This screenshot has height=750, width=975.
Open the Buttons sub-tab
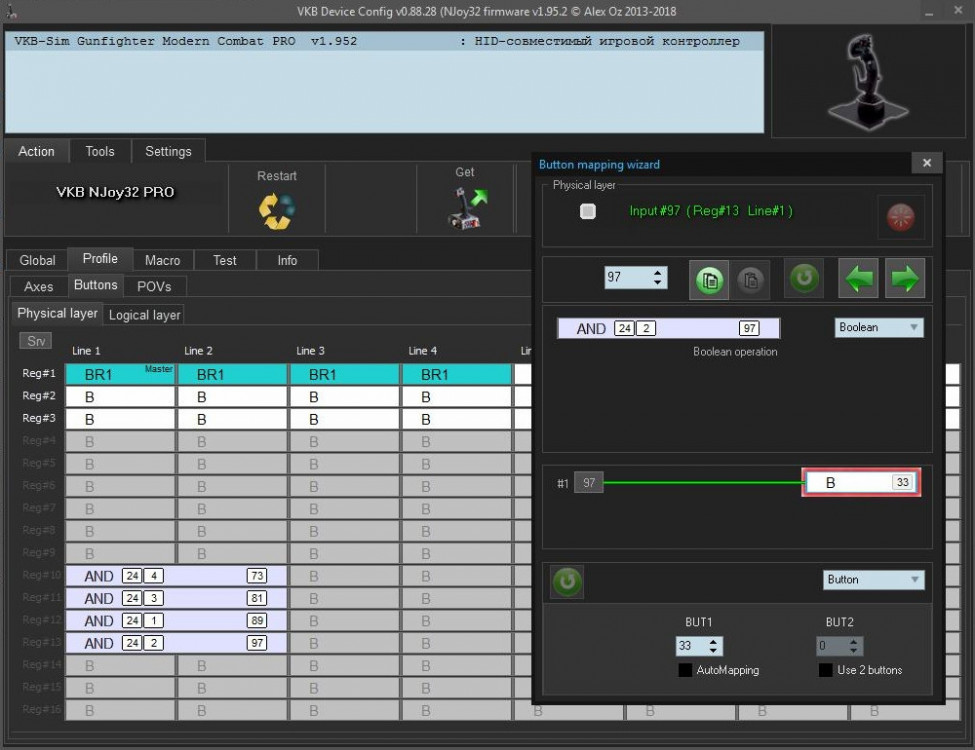(x=95, y=284)
